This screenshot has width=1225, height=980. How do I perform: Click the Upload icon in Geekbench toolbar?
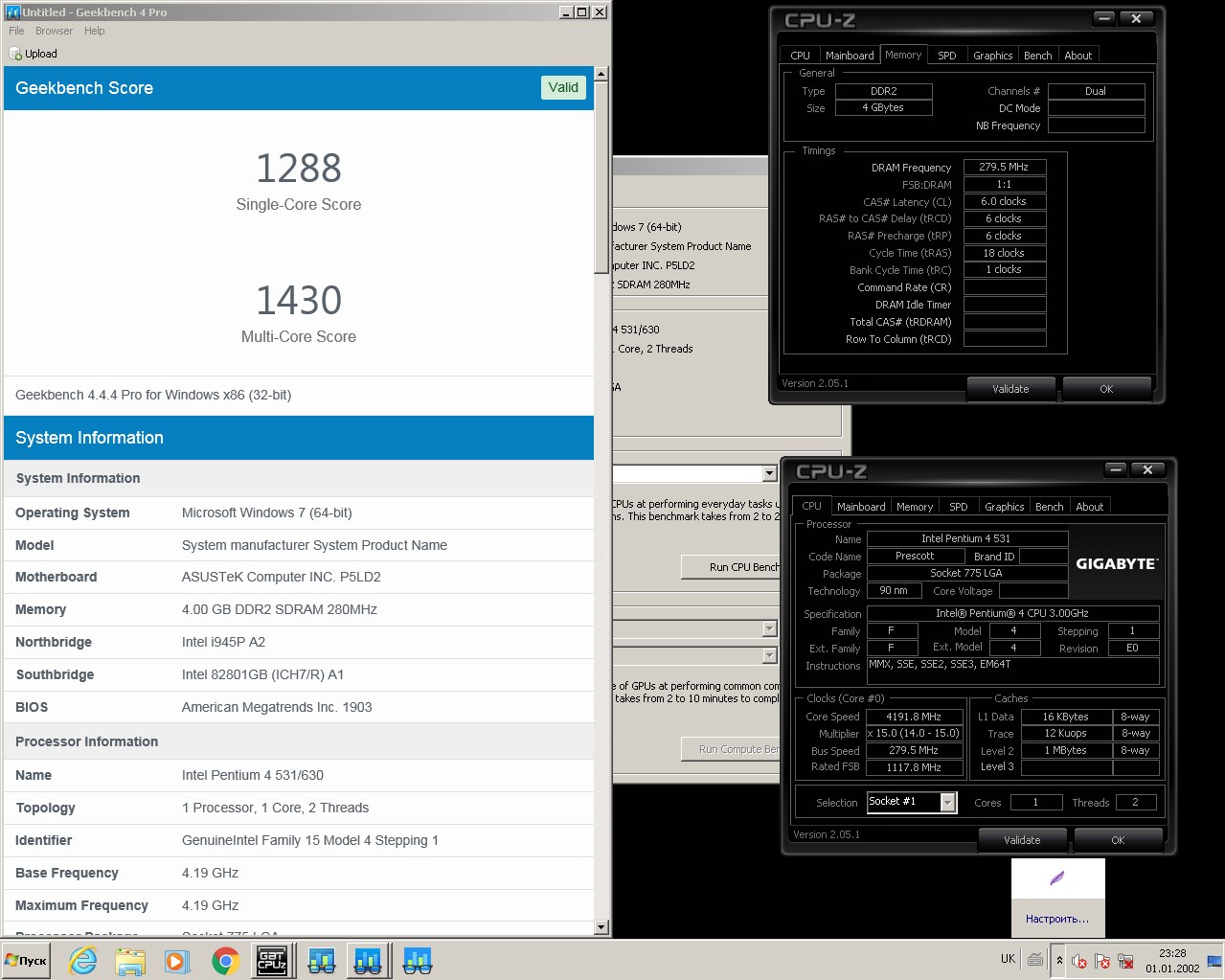point(15,54)
